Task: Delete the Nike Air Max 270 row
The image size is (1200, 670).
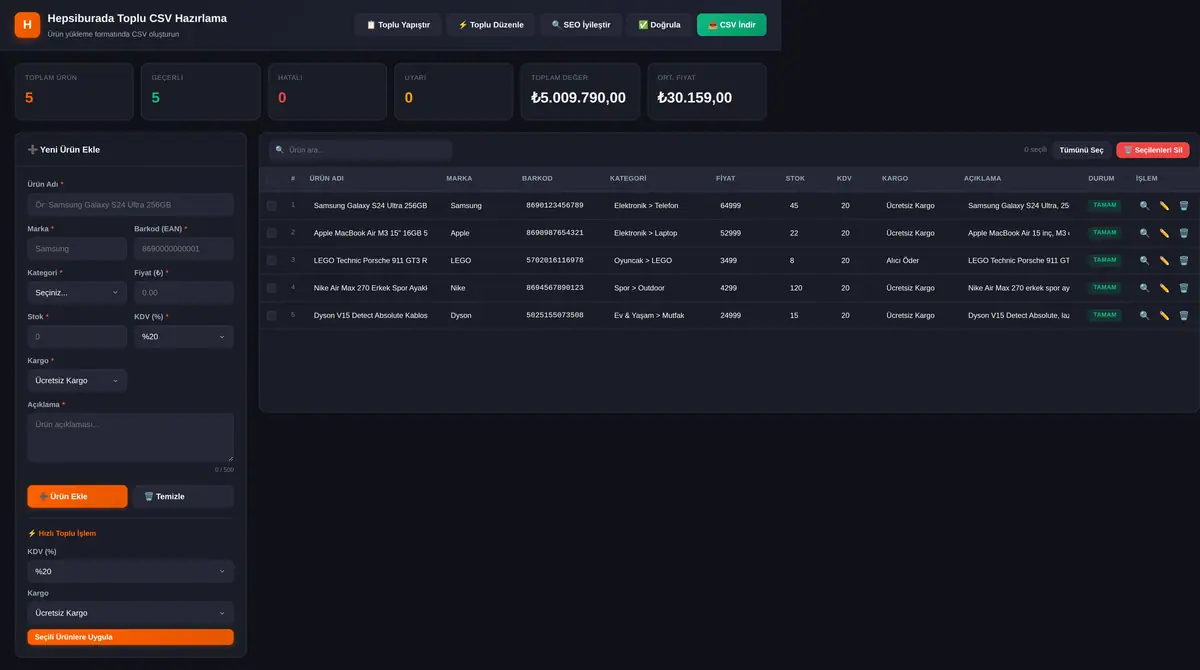Action: point(1183,288)
